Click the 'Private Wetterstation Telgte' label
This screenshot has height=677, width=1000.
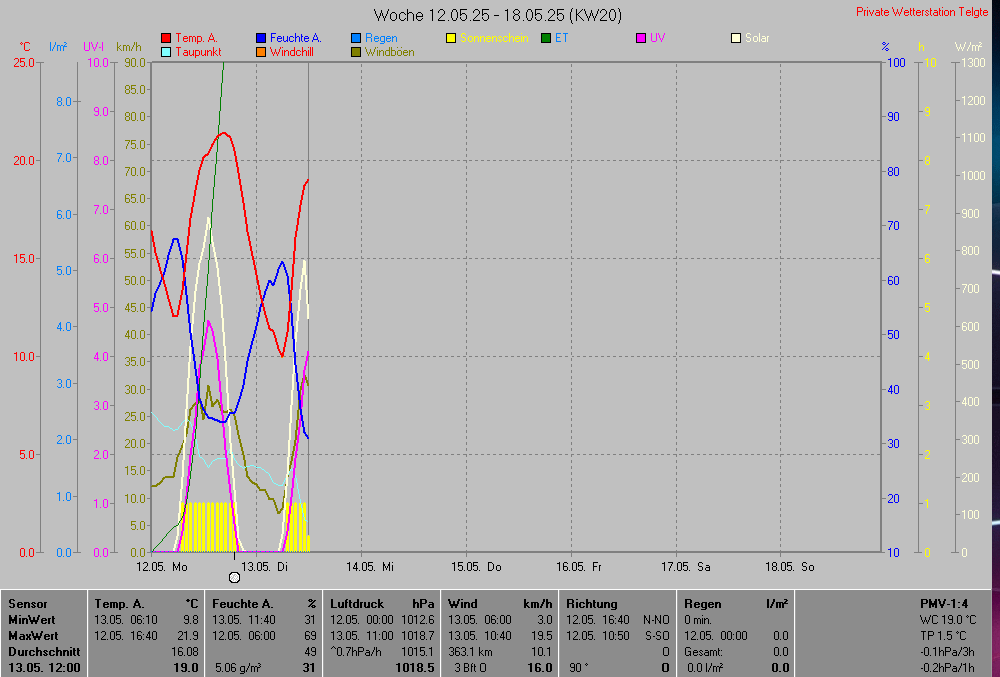coord(922,12)
